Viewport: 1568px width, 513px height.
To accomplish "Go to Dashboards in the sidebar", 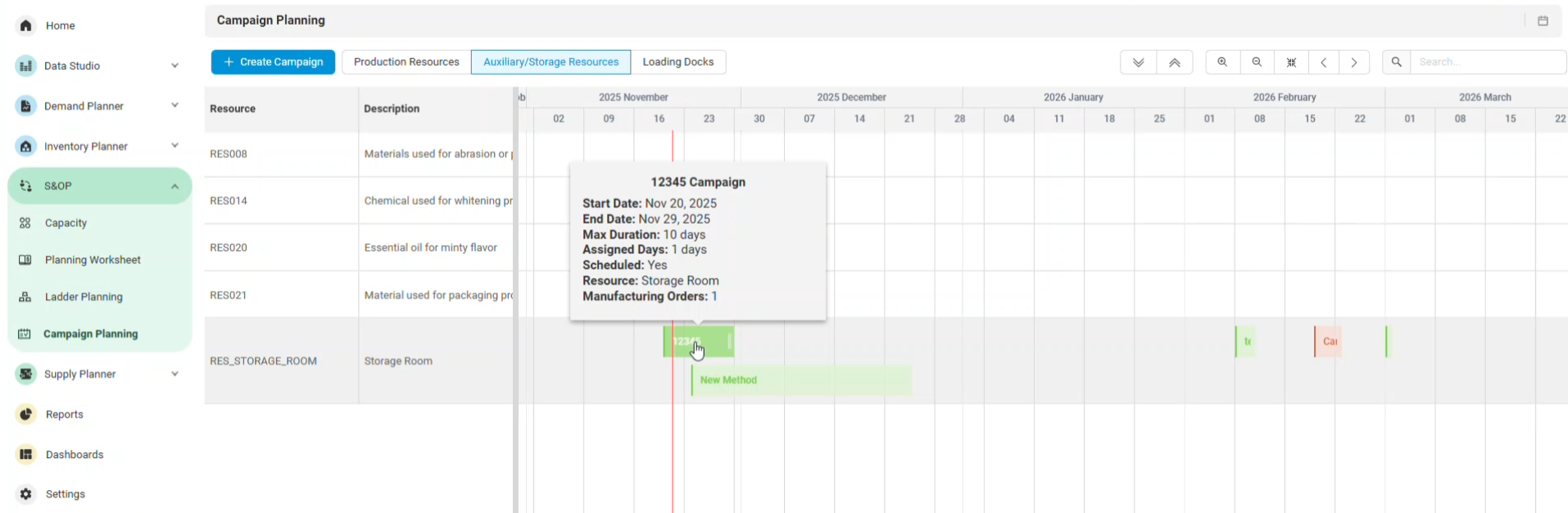I will point(75,454).
